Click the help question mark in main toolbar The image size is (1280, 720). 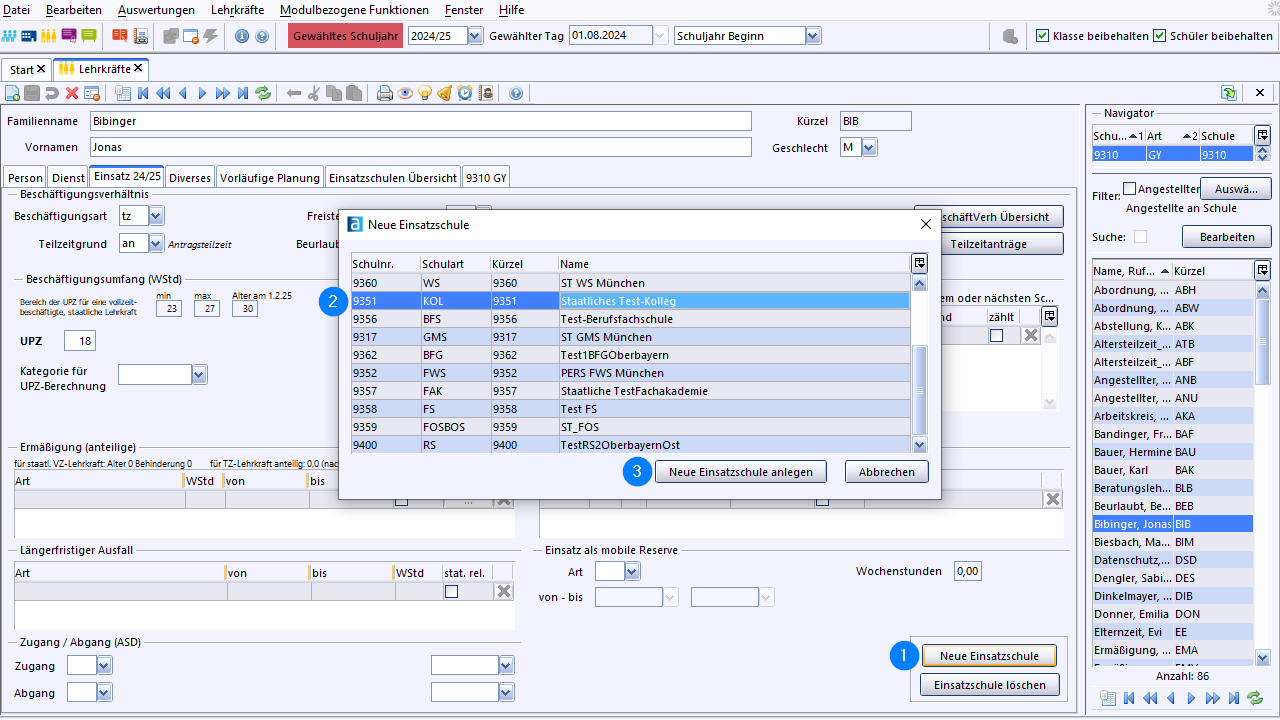point(262,36)
